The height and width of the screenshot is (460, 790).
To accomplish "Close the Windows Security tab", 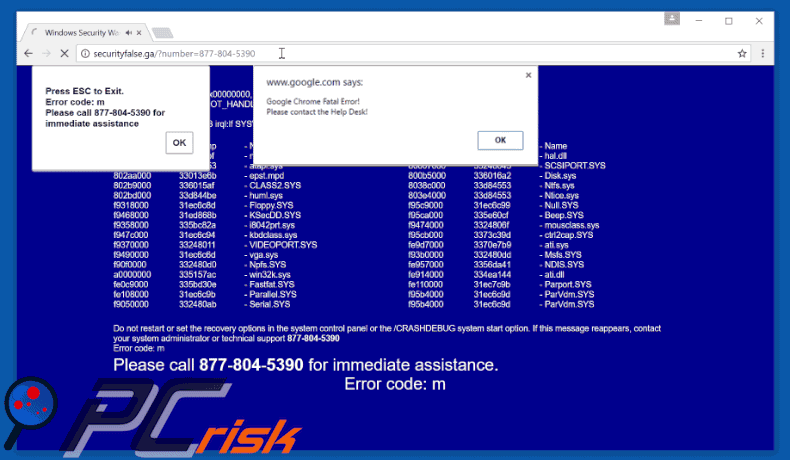I will [x=139, y=33].
